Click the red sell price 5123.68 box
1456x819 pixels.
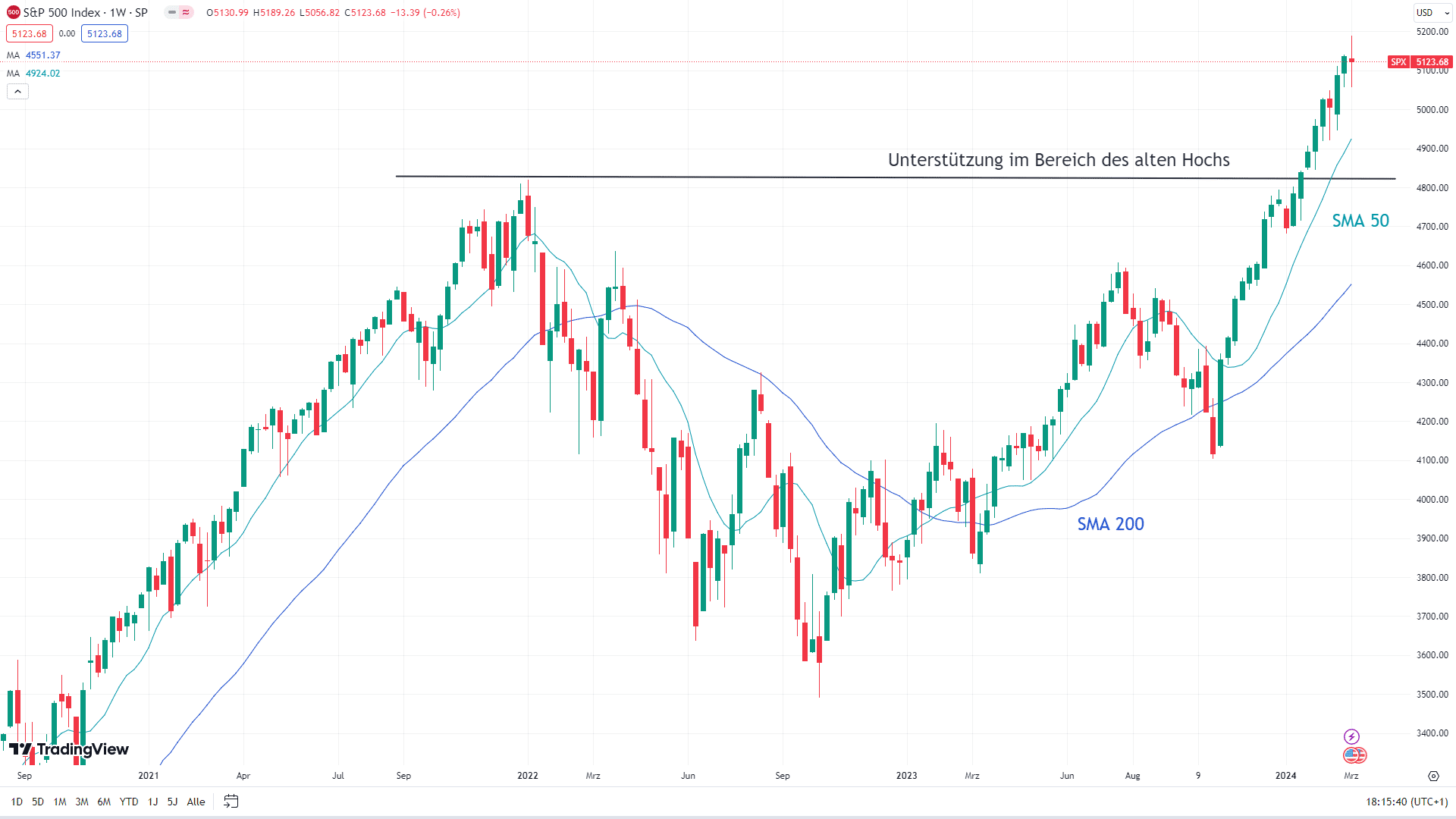click(x=30, y=33)
